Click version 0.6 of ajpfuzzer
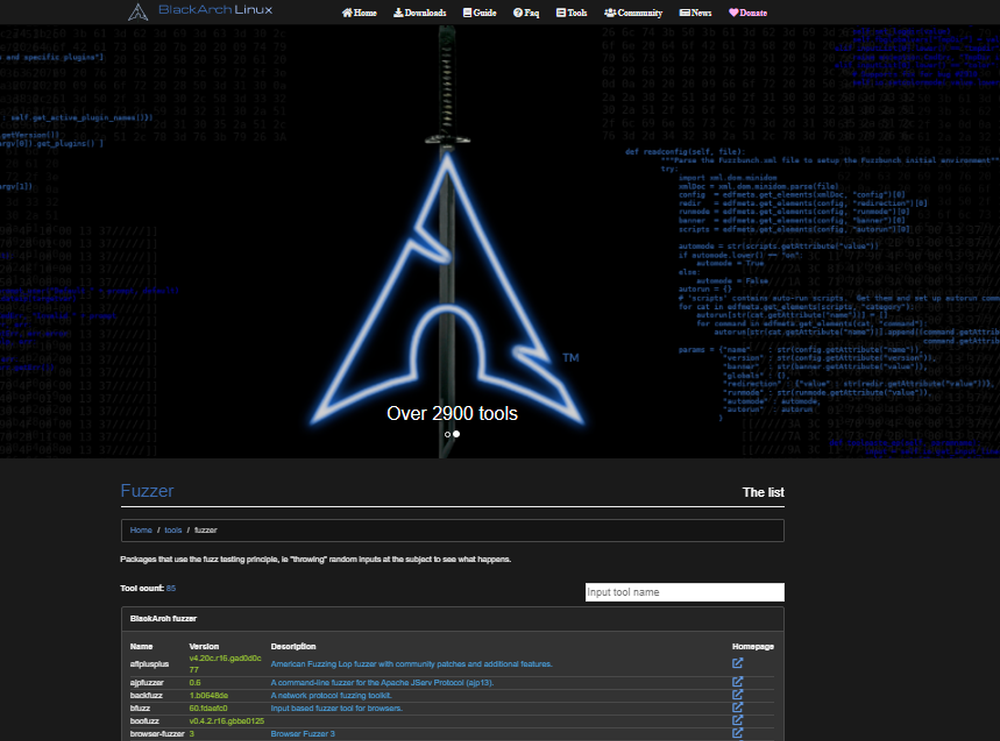Screen dimensions: 1000x741 click(x=195, y=682)
